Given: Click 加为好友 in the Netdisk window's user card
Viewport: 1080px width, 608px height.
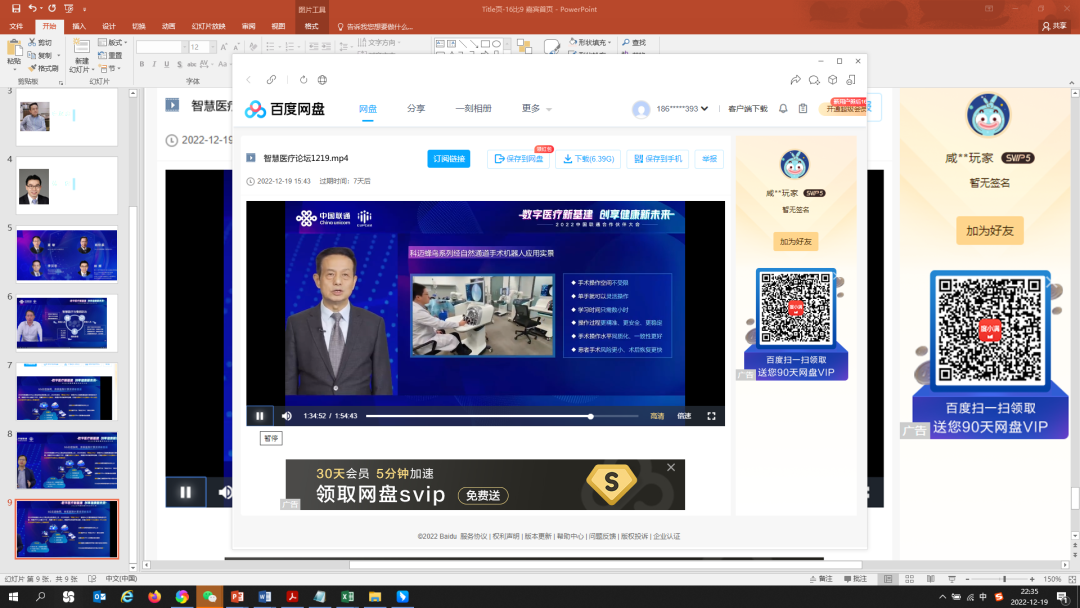Looking at the screenshot, I should coord(796,242).
